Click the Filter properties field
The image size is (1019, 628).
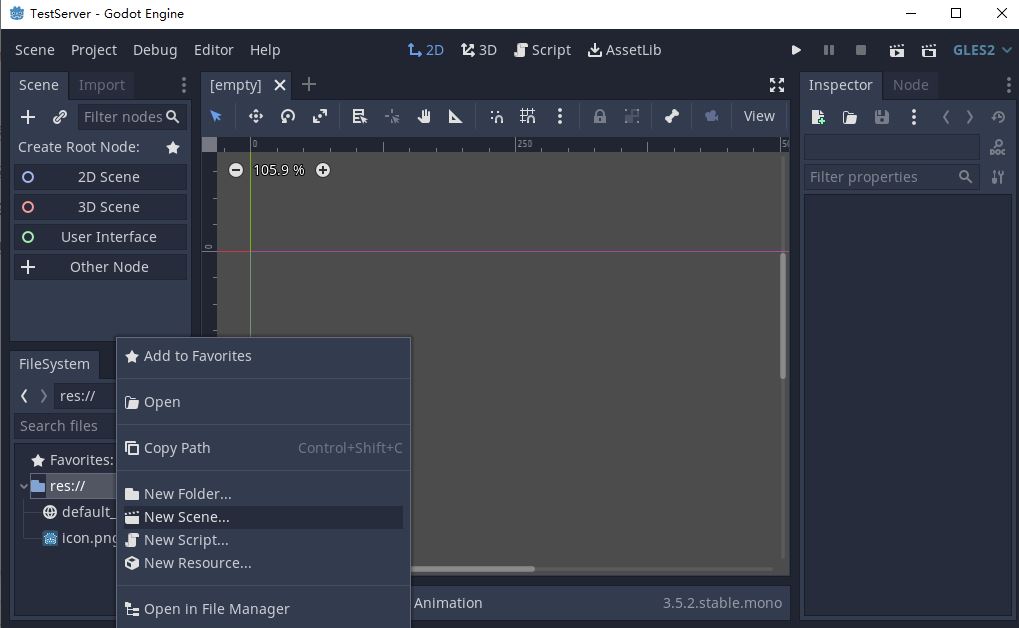891,177
